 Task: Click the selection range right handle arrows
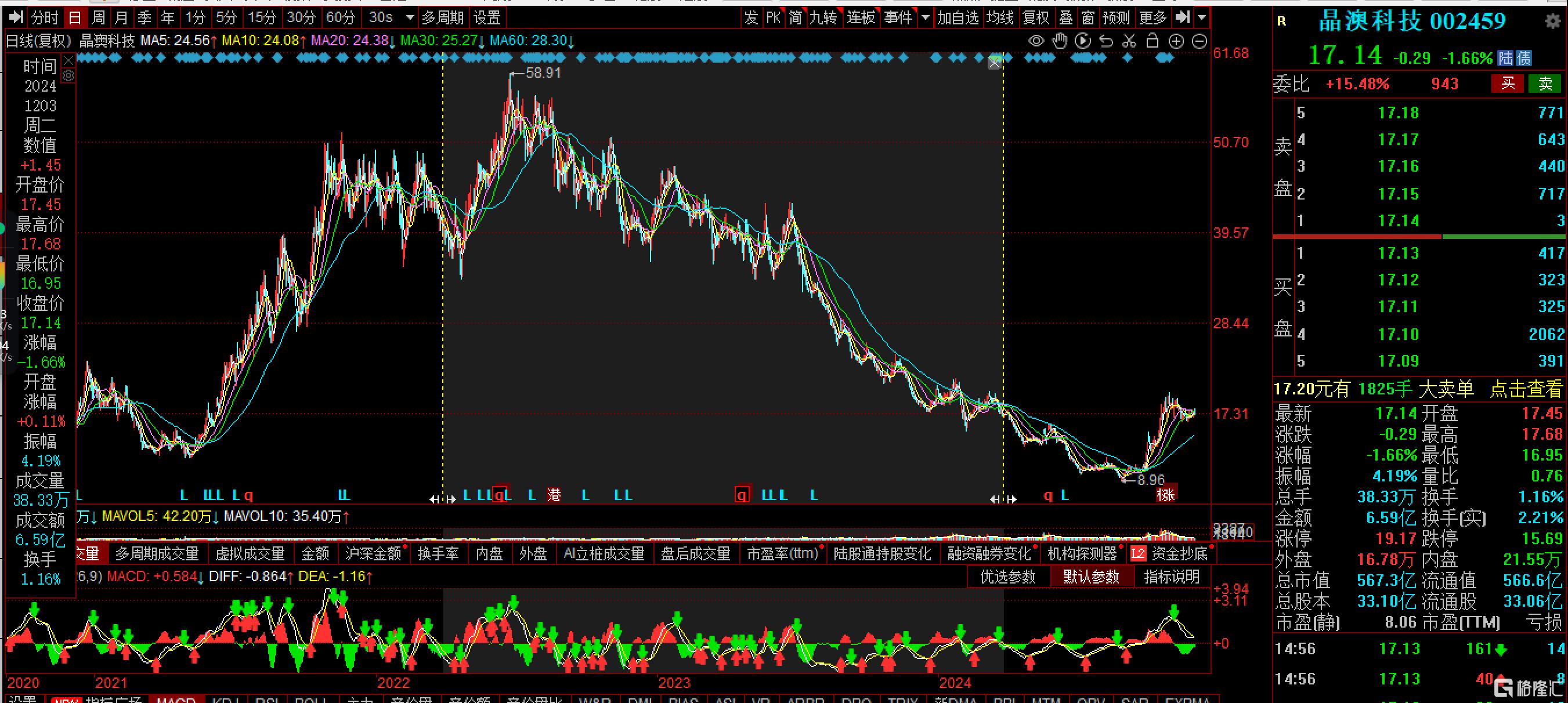(x=1003, y=500)
